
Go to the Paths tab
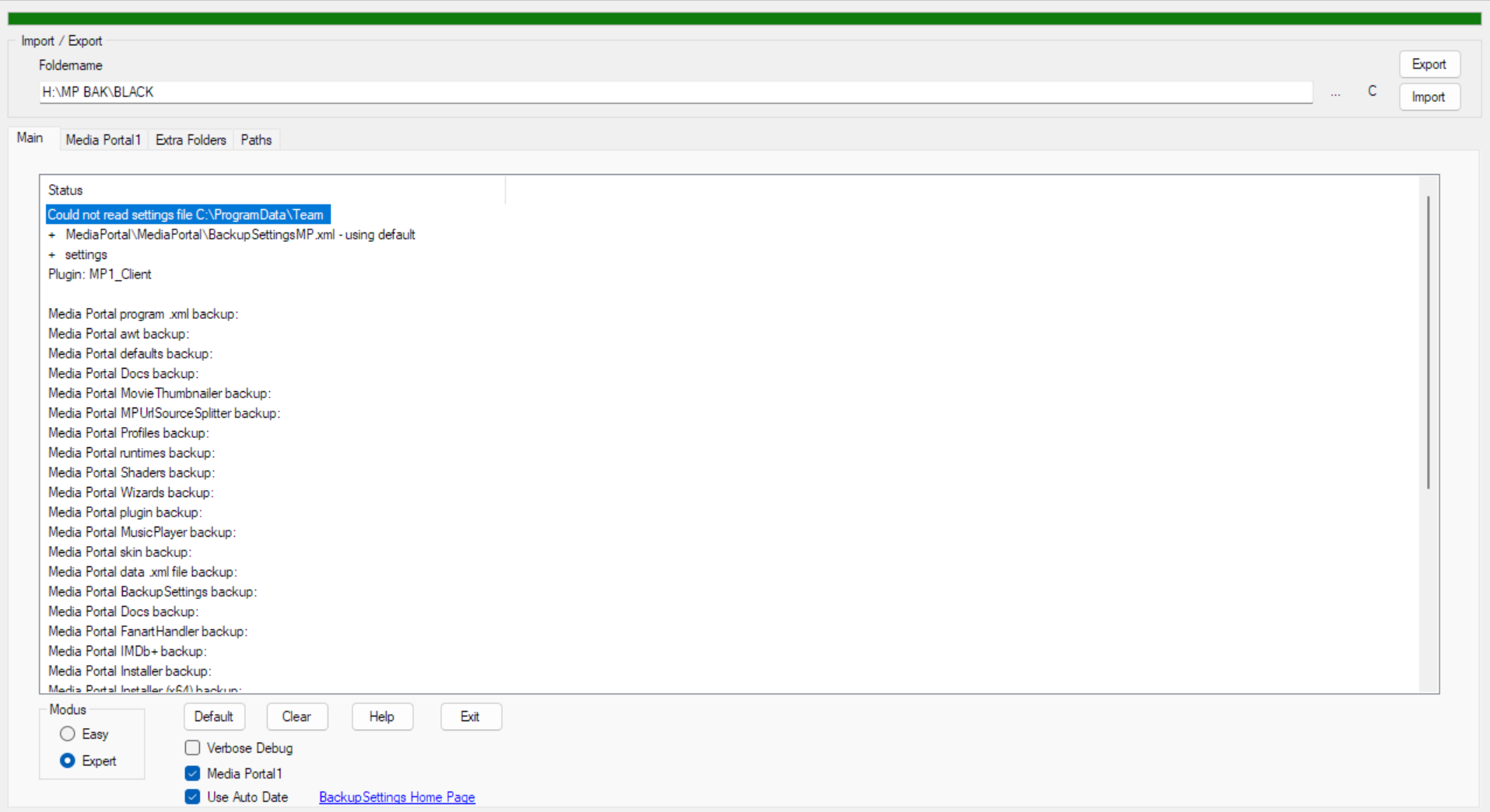[256, 140]
